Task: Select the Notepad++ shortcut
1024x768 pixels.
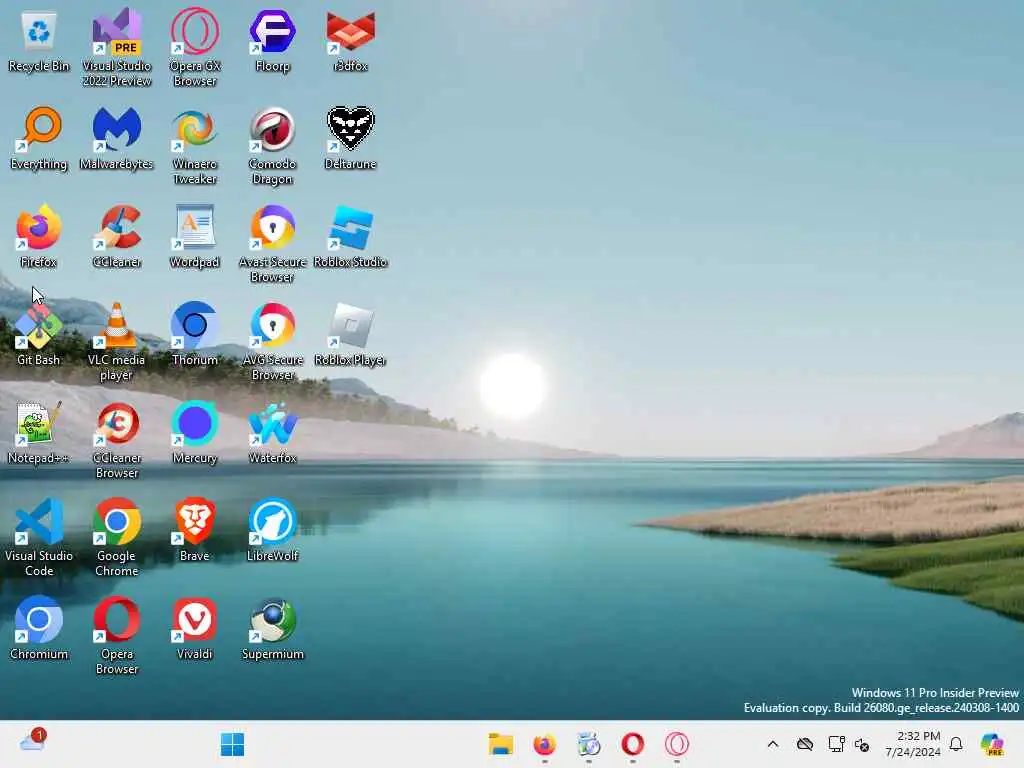Action: click(39, 432)
